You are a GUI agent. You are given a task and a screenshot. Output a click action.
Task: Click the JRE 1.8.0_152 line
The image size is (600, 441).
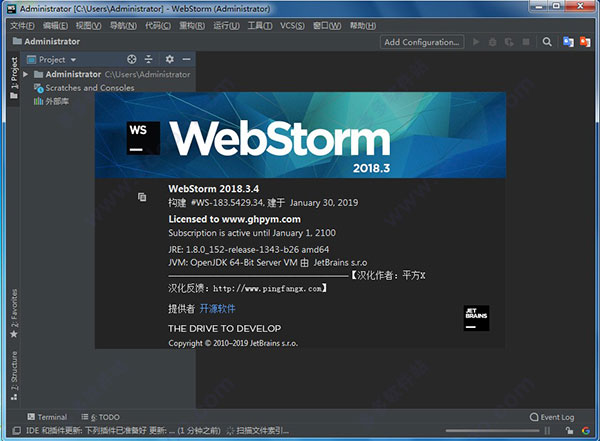(249, 250)
